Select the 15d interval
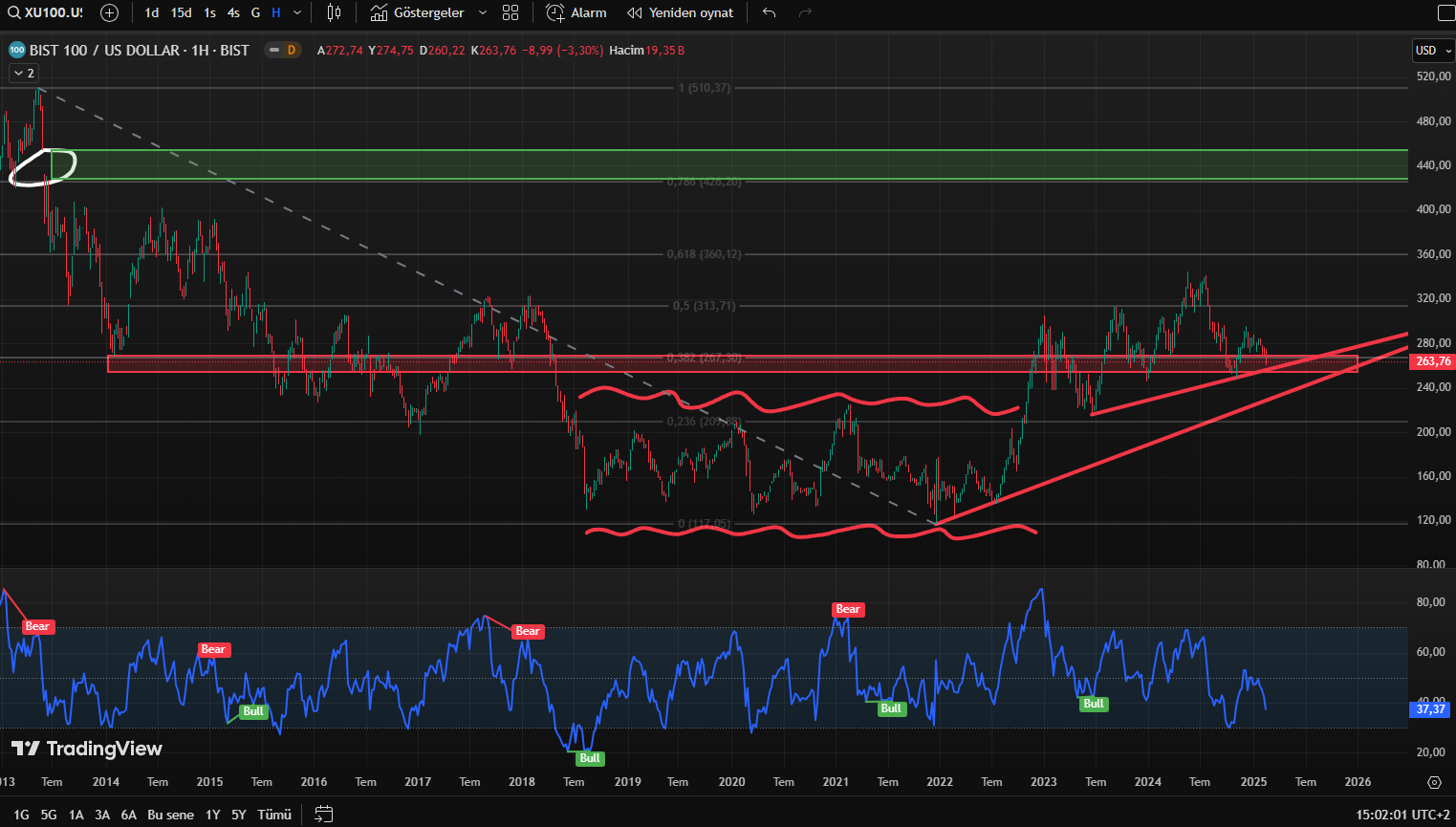 pyautogui.click(x=181, y=12)
